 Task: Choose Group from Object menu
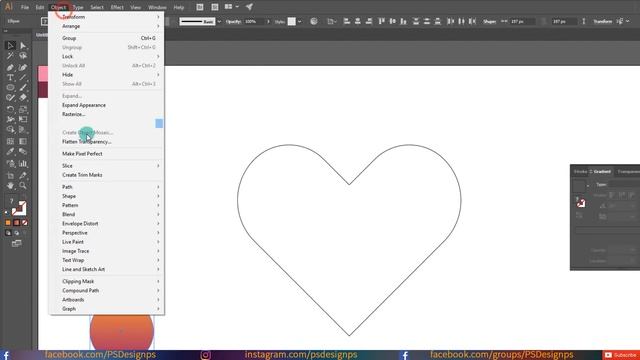[107, 38]
